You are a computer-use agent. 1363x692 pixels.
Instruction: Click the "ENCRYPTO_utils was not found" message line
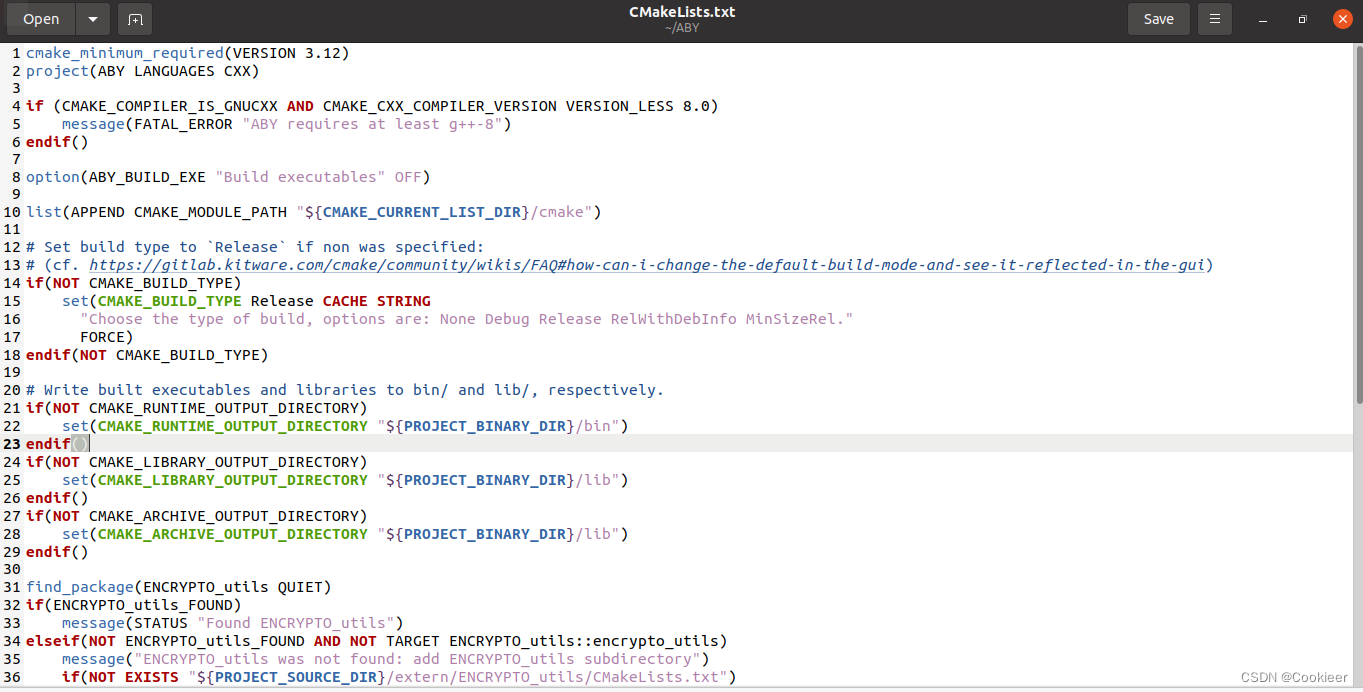pyautogui.click(x=386, y=659)
